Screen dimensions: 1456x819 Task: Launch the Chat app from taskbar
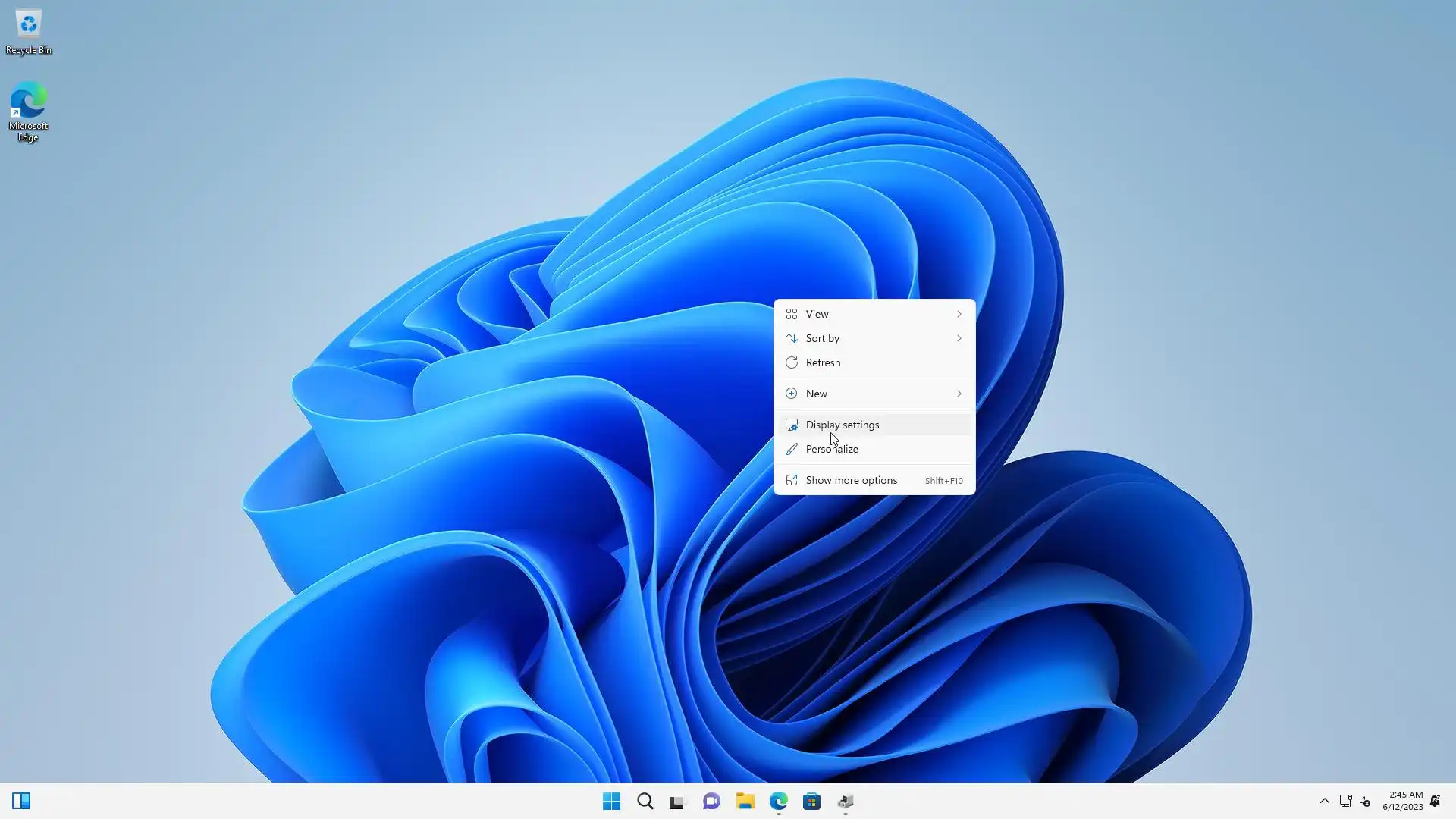(711, 801)
